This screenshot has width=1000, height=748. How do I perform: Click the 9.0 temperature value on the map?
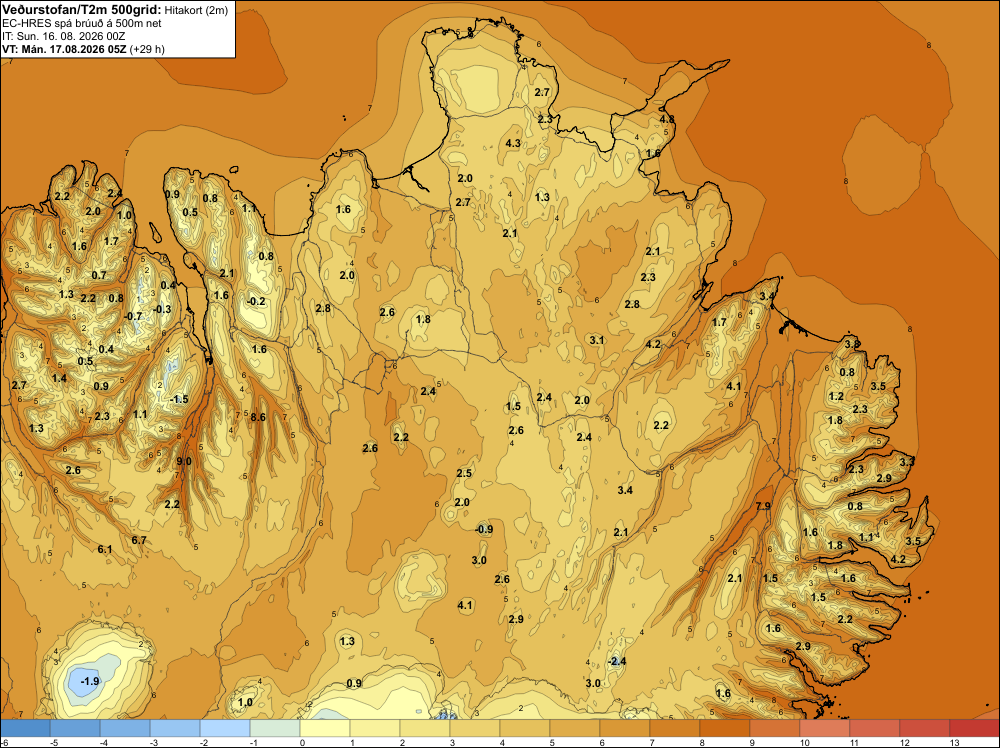[184, 461]
